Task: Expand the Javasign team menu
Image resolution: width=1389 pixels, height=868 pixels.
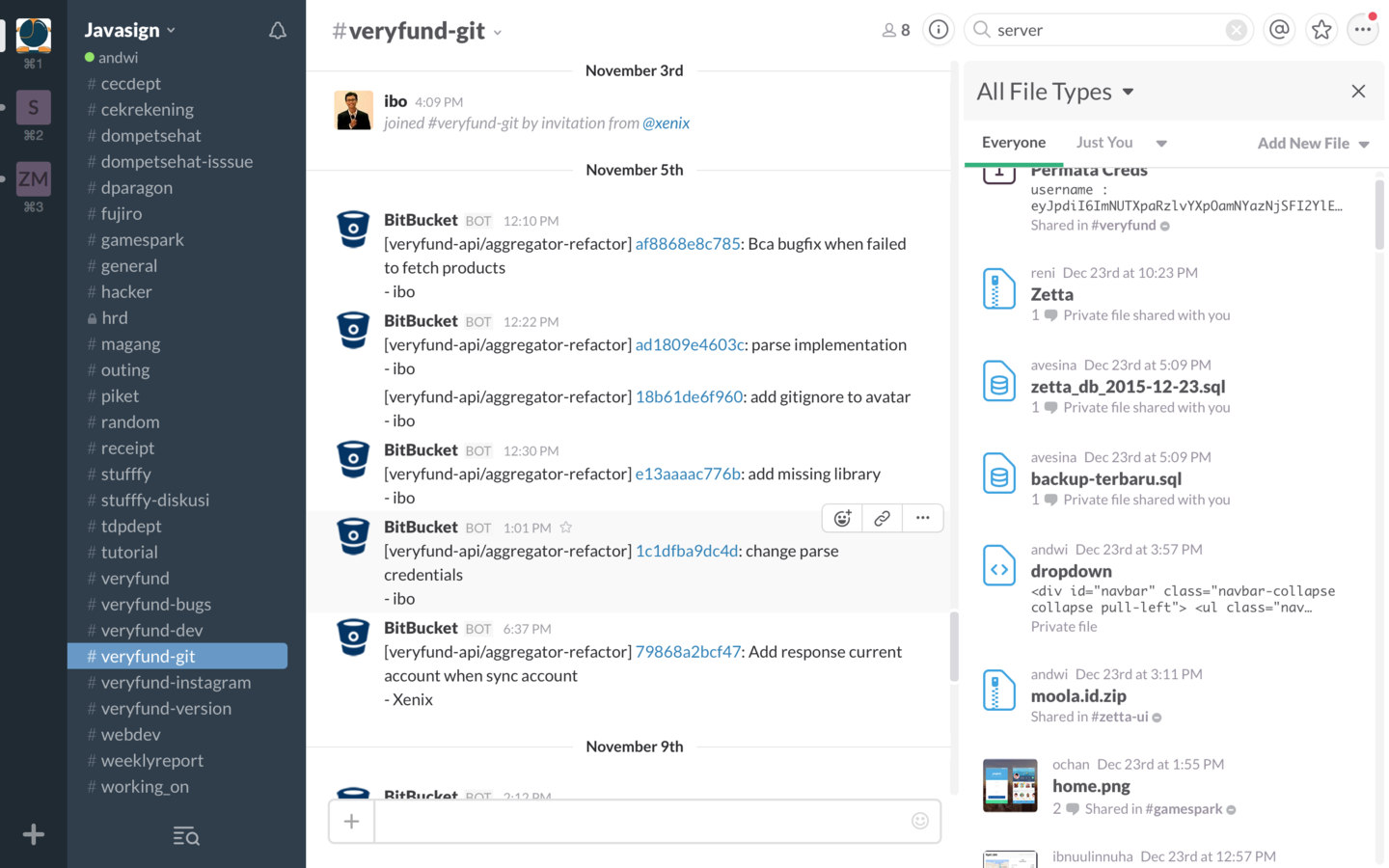Action: coord(130,30)
